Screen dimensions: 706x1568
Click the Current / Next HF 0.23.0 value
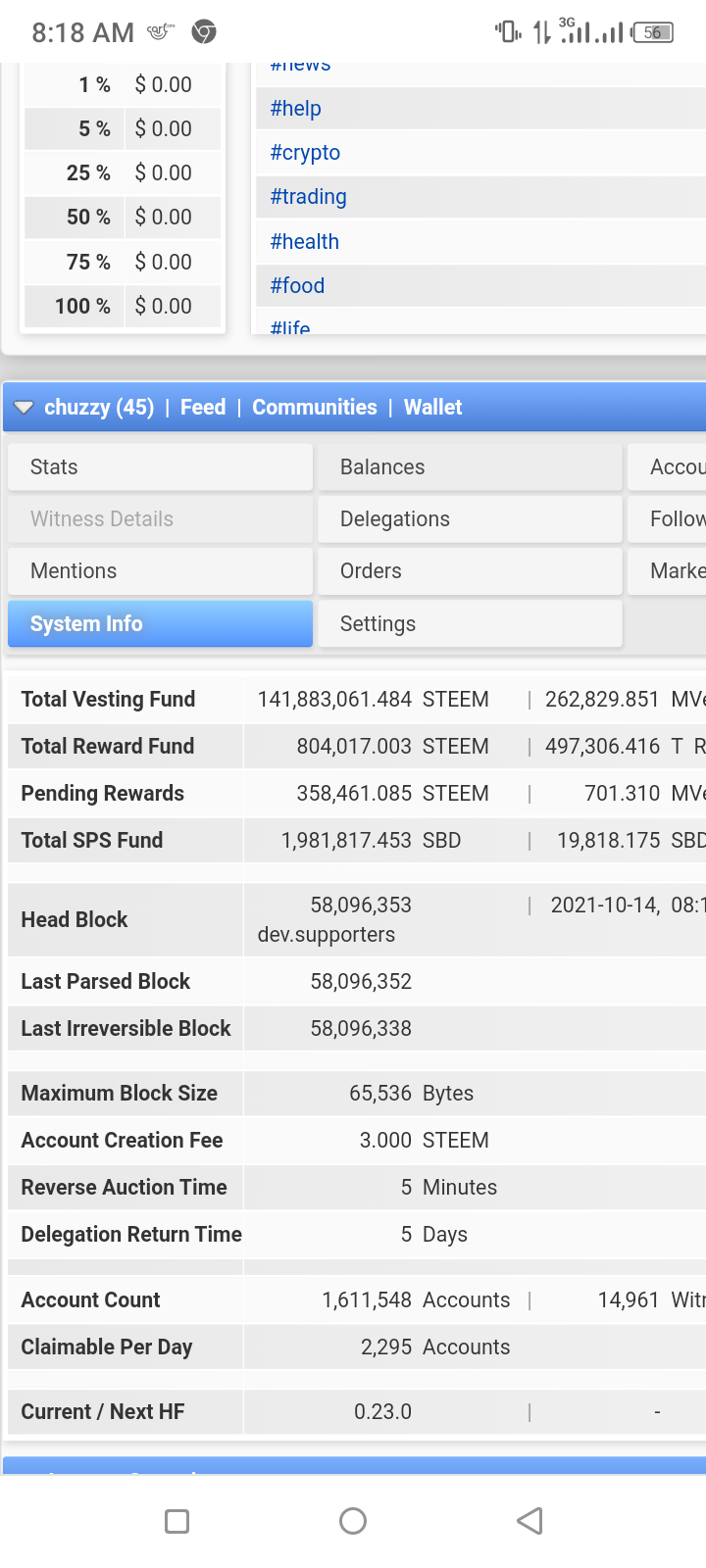(x=382, y=1412)
